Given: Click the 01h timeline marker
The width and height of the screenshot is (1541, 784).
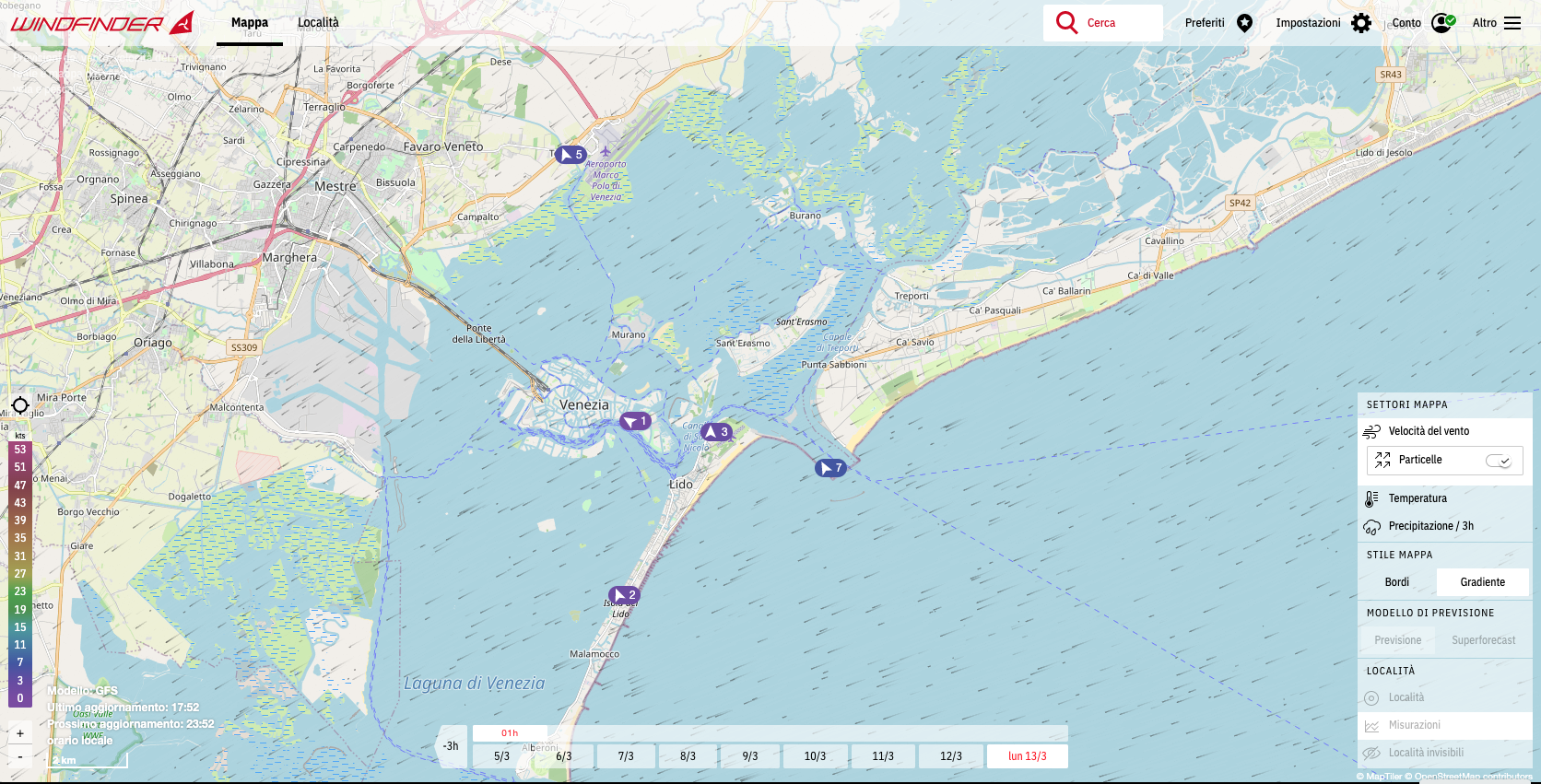Looking at the screenshot, I should pyautogui.click(x=510, y=733).
